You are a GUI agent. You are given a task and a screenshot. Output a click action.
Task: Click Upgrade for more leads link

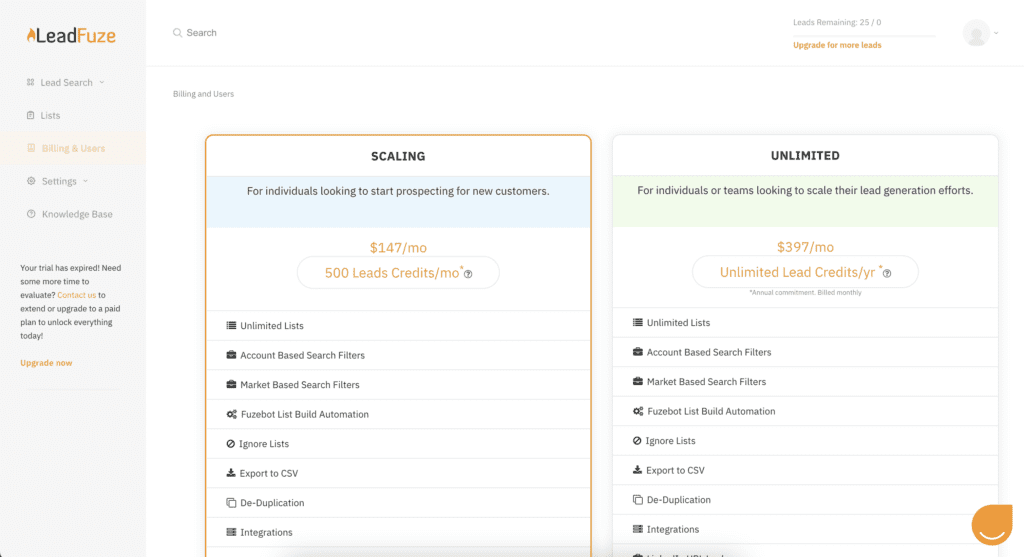[837, 45]
